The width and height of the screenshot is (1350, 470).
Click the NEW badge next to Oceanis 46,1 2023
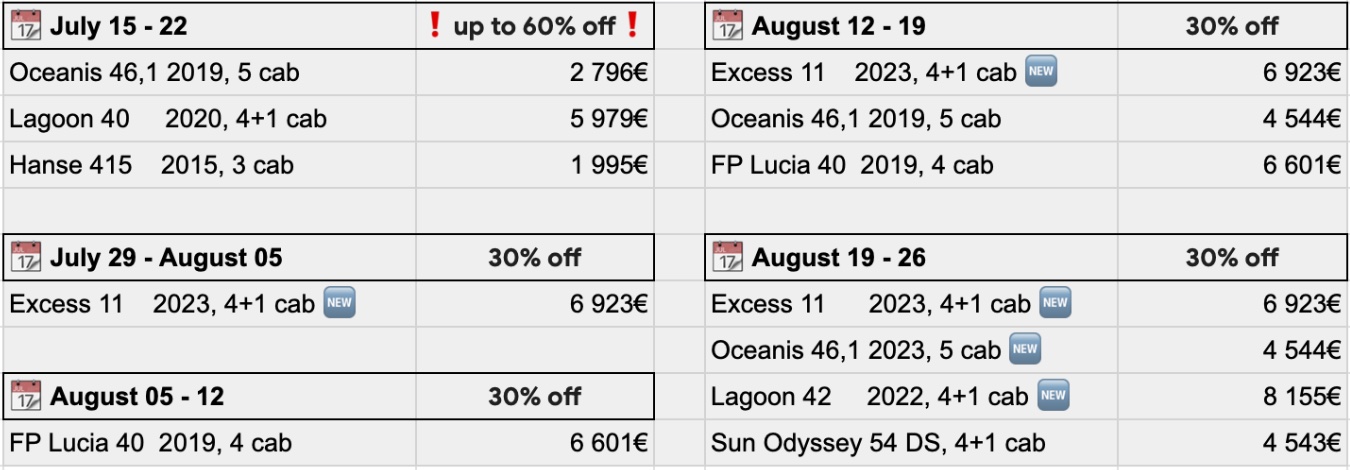pyautogui.click(x=1024, y=349)
